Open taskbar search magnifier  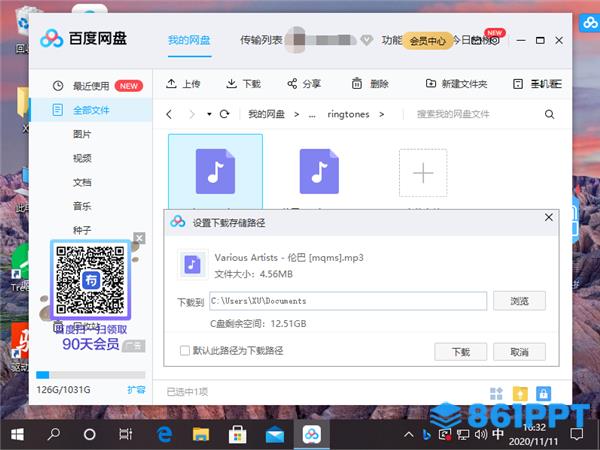(x=54, y=434)
